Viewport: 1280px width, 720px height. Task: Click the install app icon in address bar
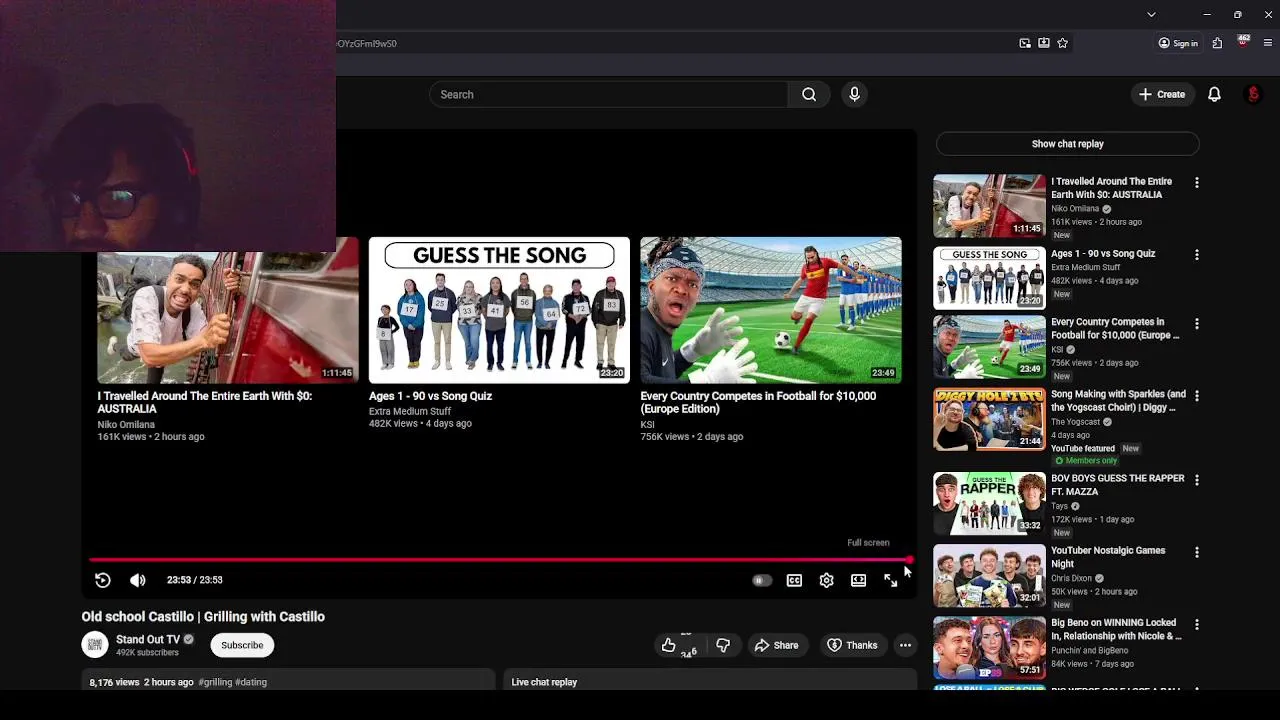point(1044,43)
